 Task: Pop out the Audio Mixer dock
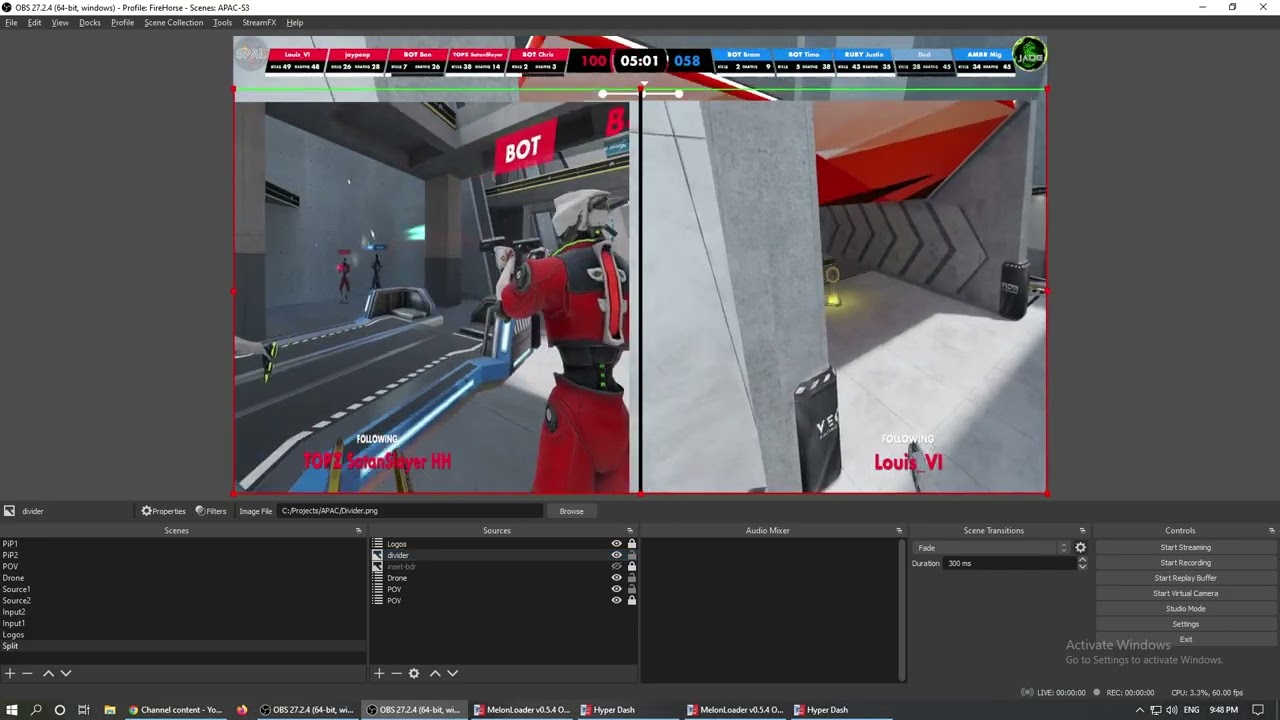pos(899,531)
